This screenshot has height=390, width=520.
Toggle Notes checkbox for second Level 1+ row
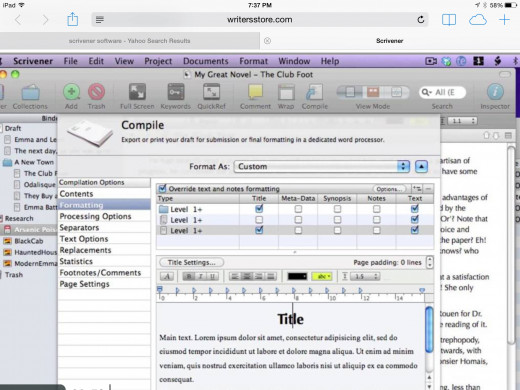tap(377, 220)
